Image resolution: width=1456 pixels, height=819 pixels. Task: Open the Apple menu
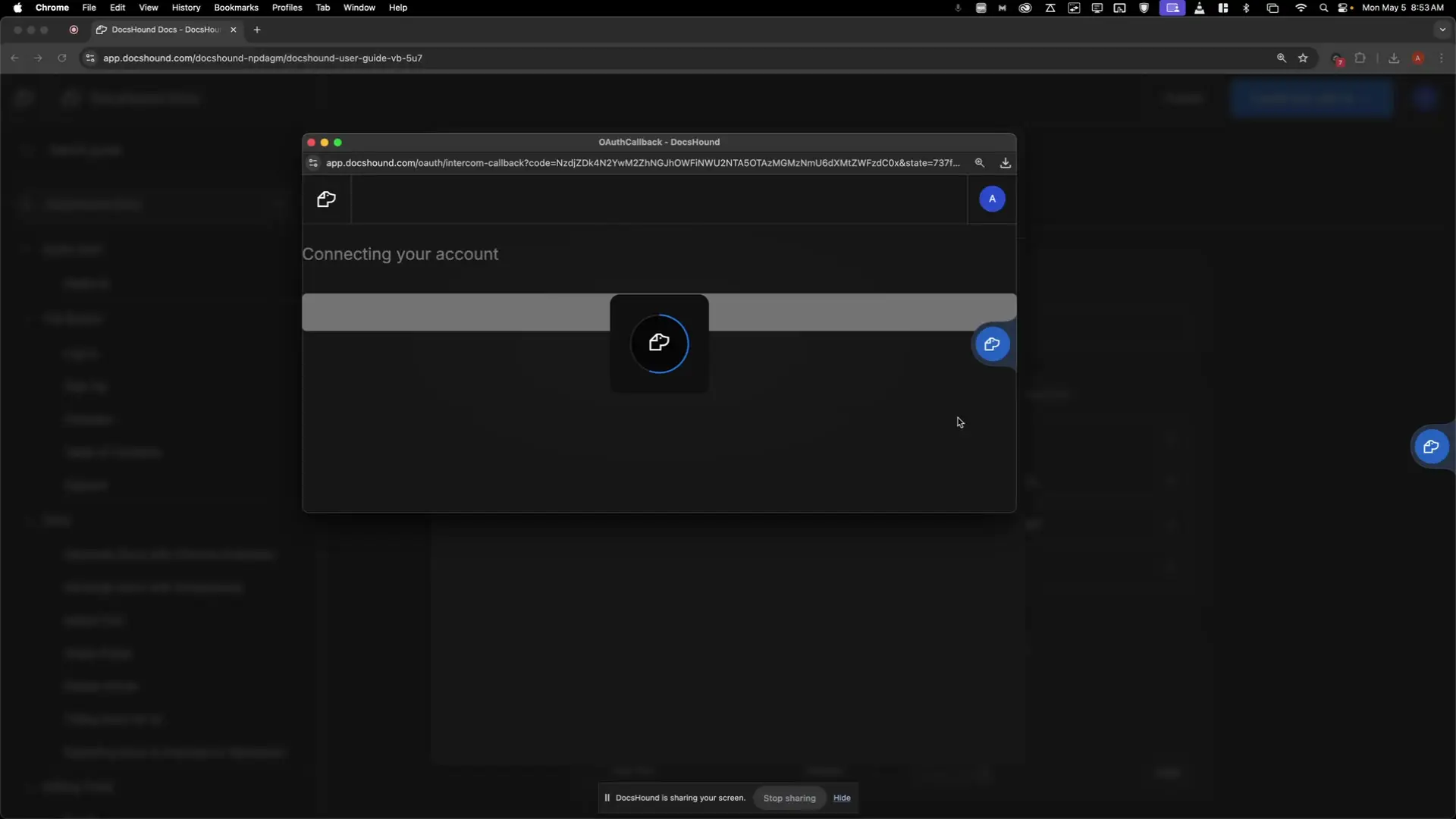pyautogui.click(x=17, y=8)
